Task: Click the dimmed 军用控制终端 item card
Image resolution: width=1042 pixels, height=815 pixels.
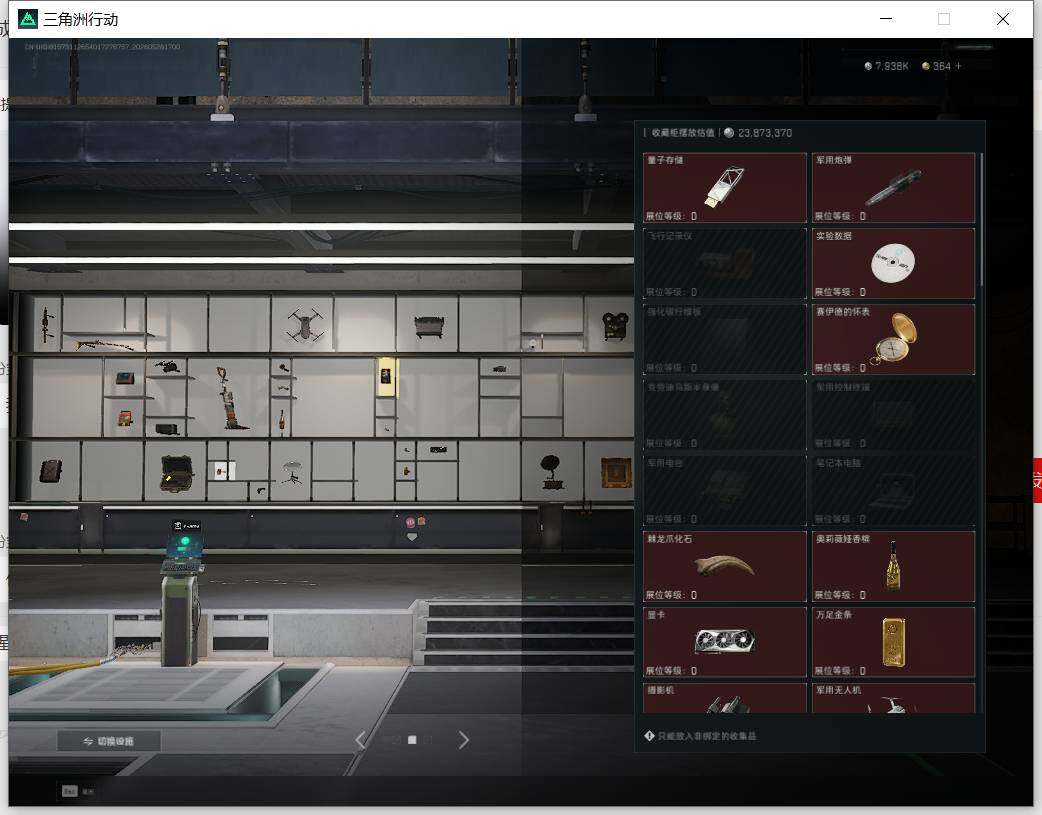Action: [x=893, y=415]
